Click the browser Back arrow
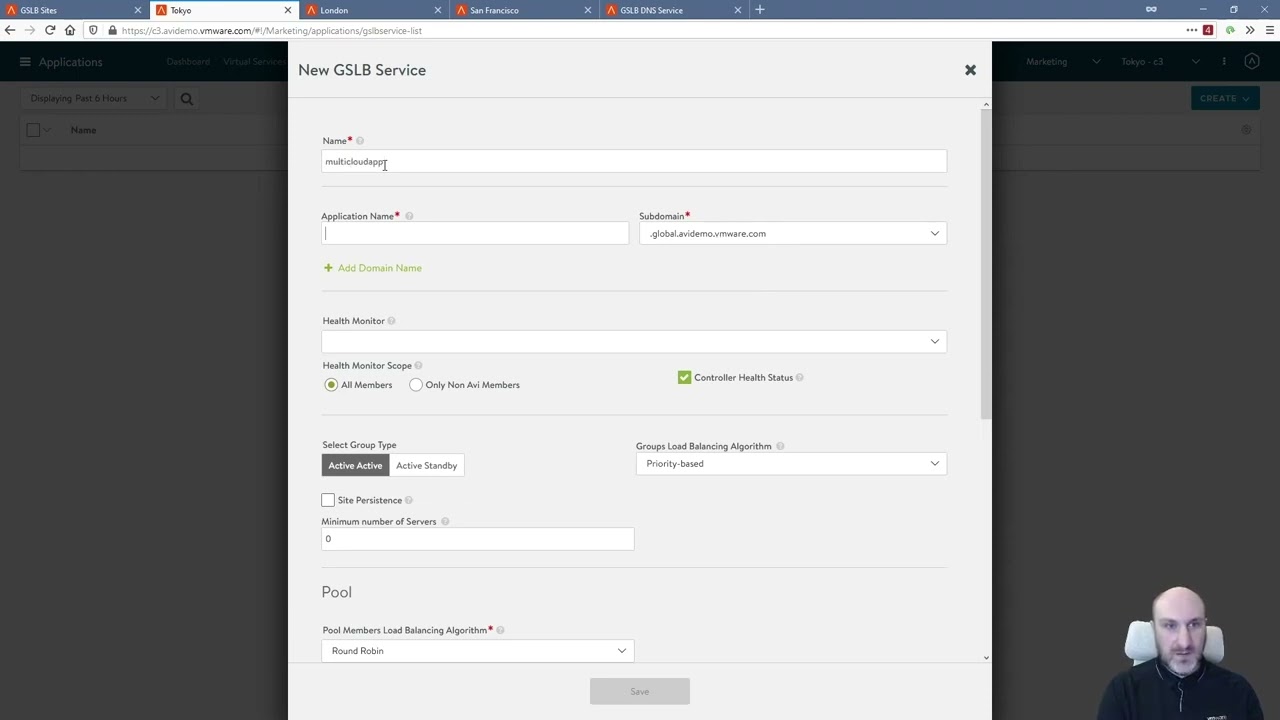Screen dimensions: 1280x720 (x=10, y=30)
